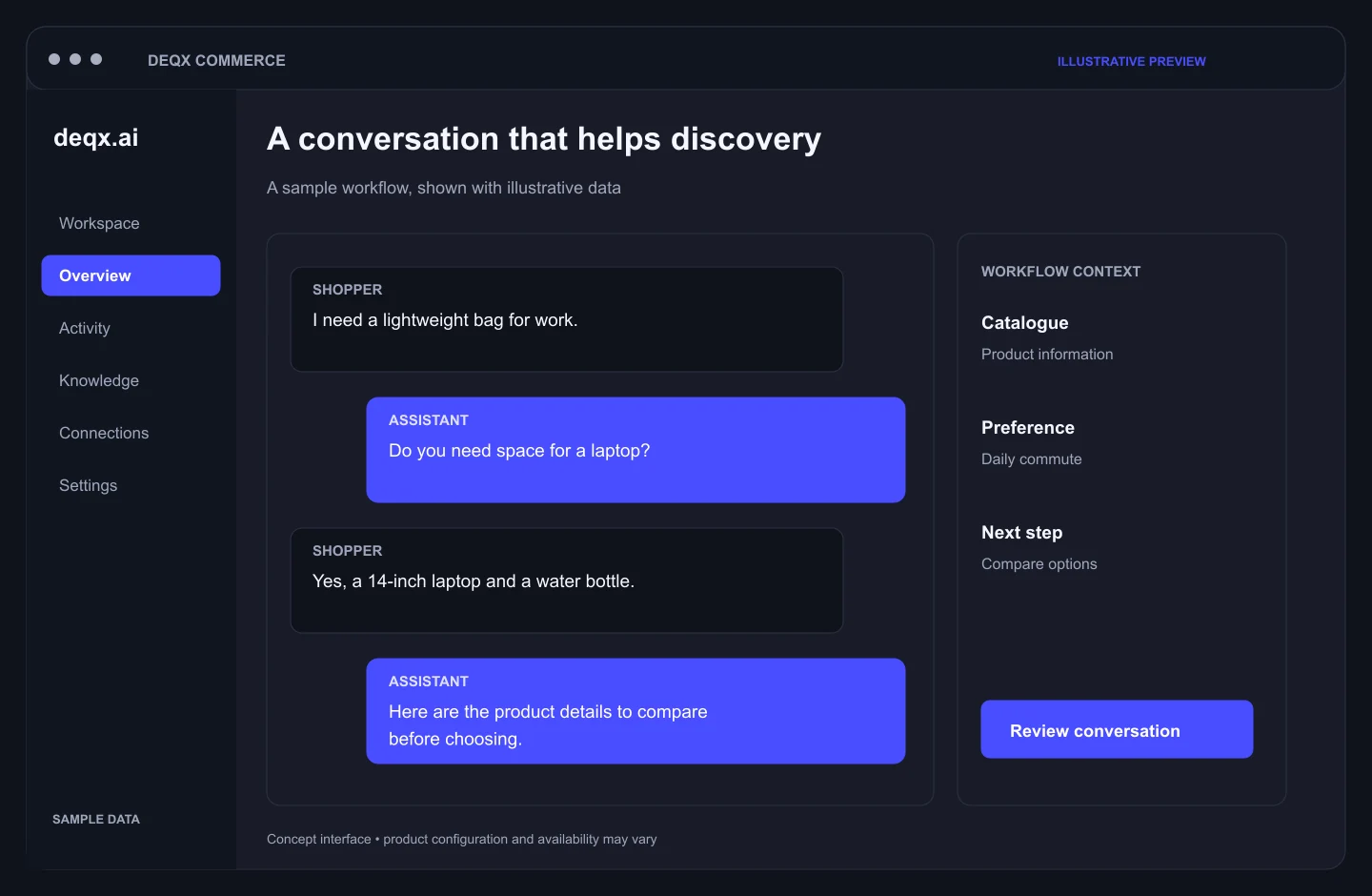Select assistant message about product details
This screenshot has width=1372, height=896.
click(x=636, y=711)
